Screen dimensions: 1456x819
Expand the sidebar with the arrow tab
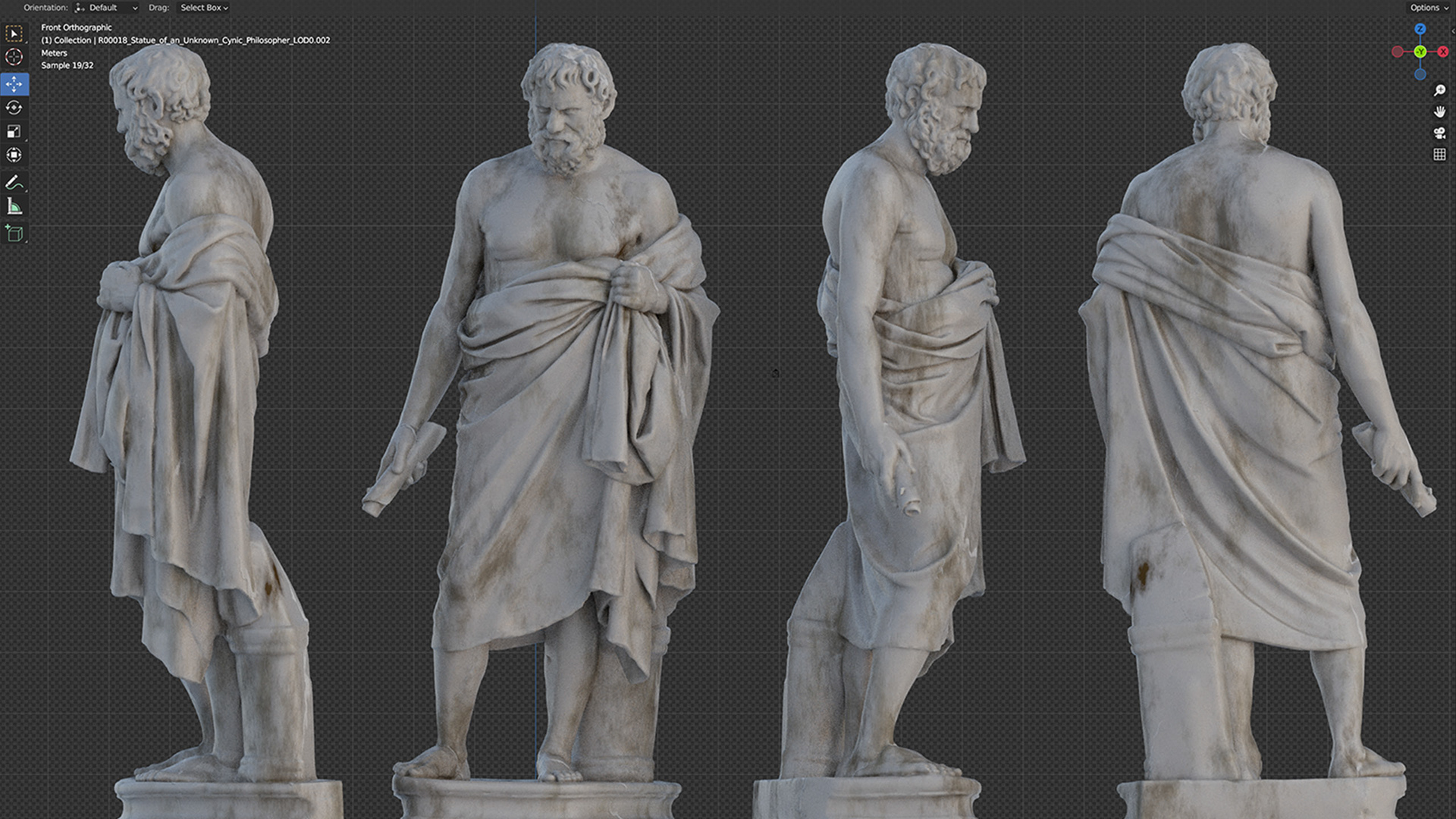(1452, 31)
